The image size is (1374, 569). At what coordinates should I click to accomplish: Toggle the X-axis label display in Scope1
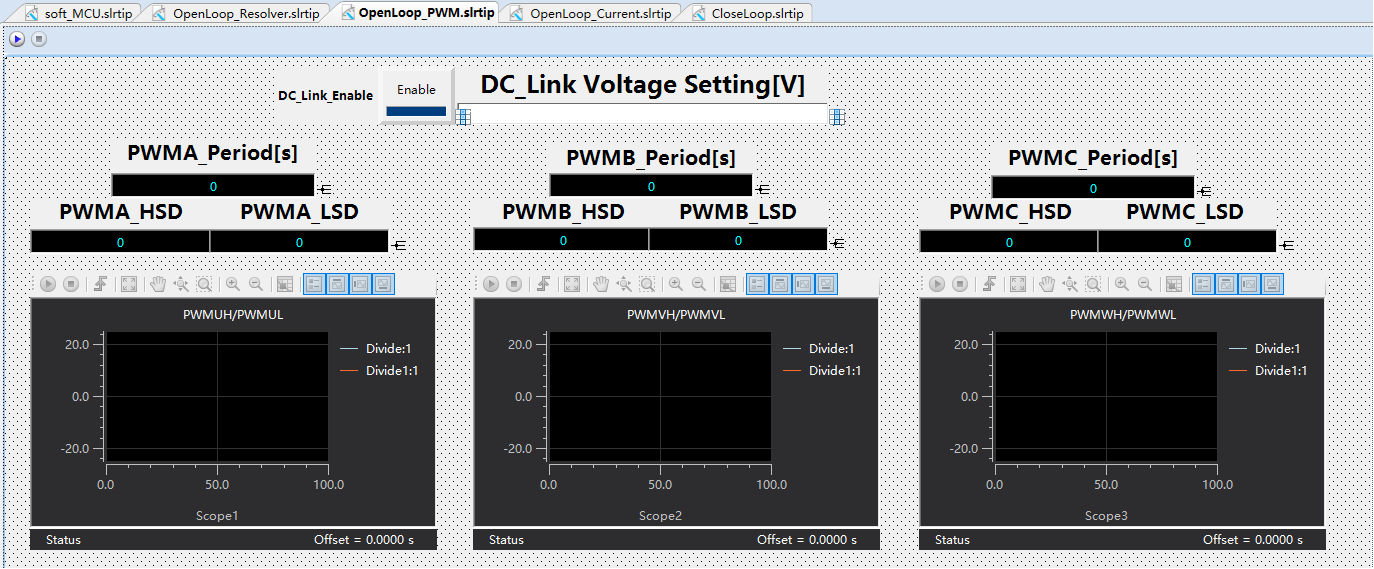tap(383, 284)
